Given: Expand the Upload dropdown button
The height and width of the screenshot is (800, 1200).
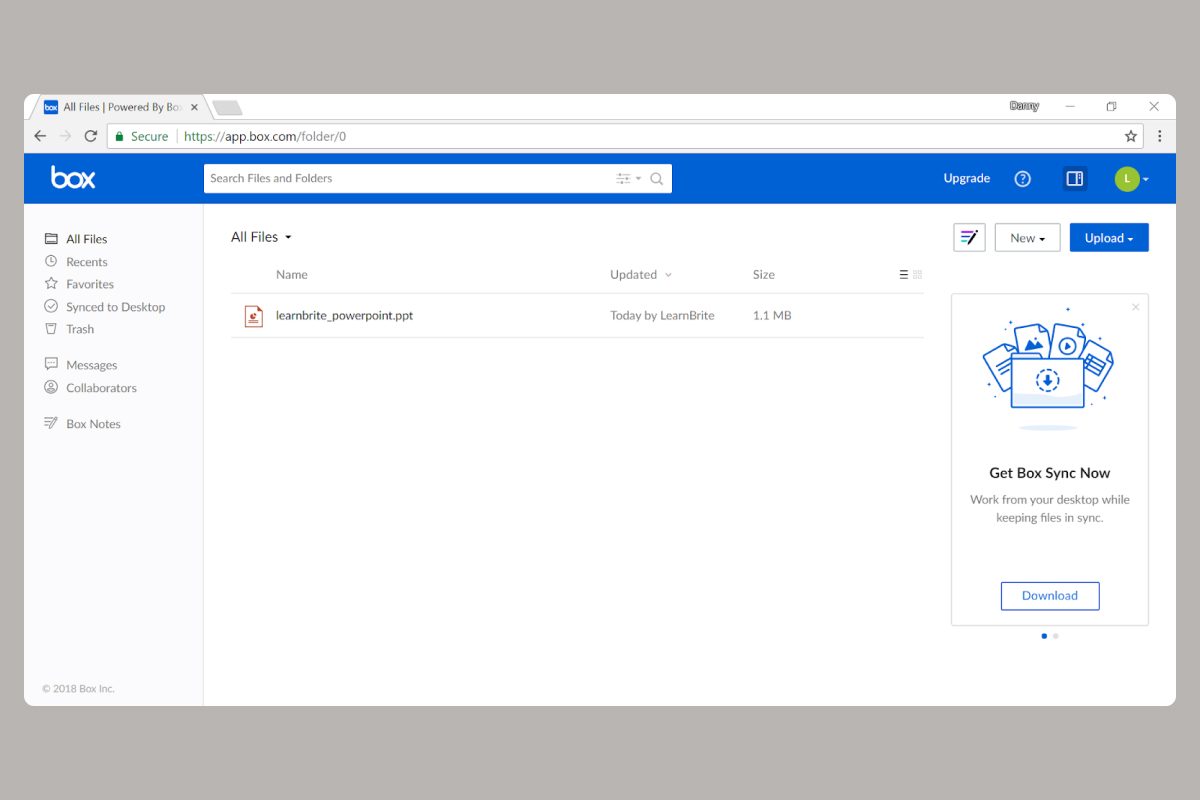Looking at the screenshot, I should (1109, 238).
